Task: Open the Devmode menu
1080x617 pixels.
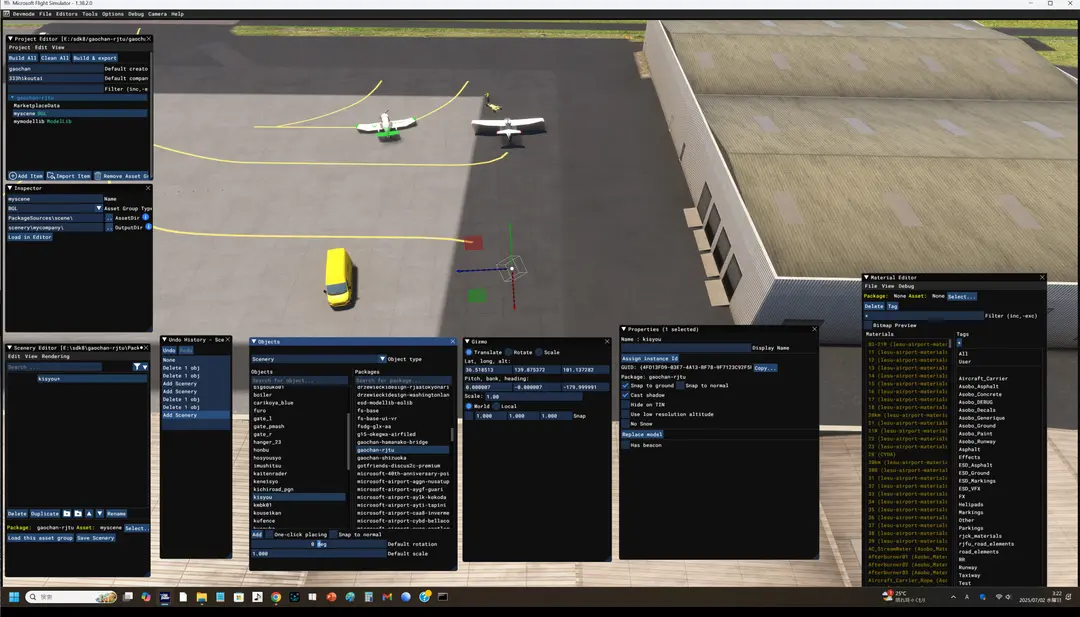Action: click(x=24, y=14)
